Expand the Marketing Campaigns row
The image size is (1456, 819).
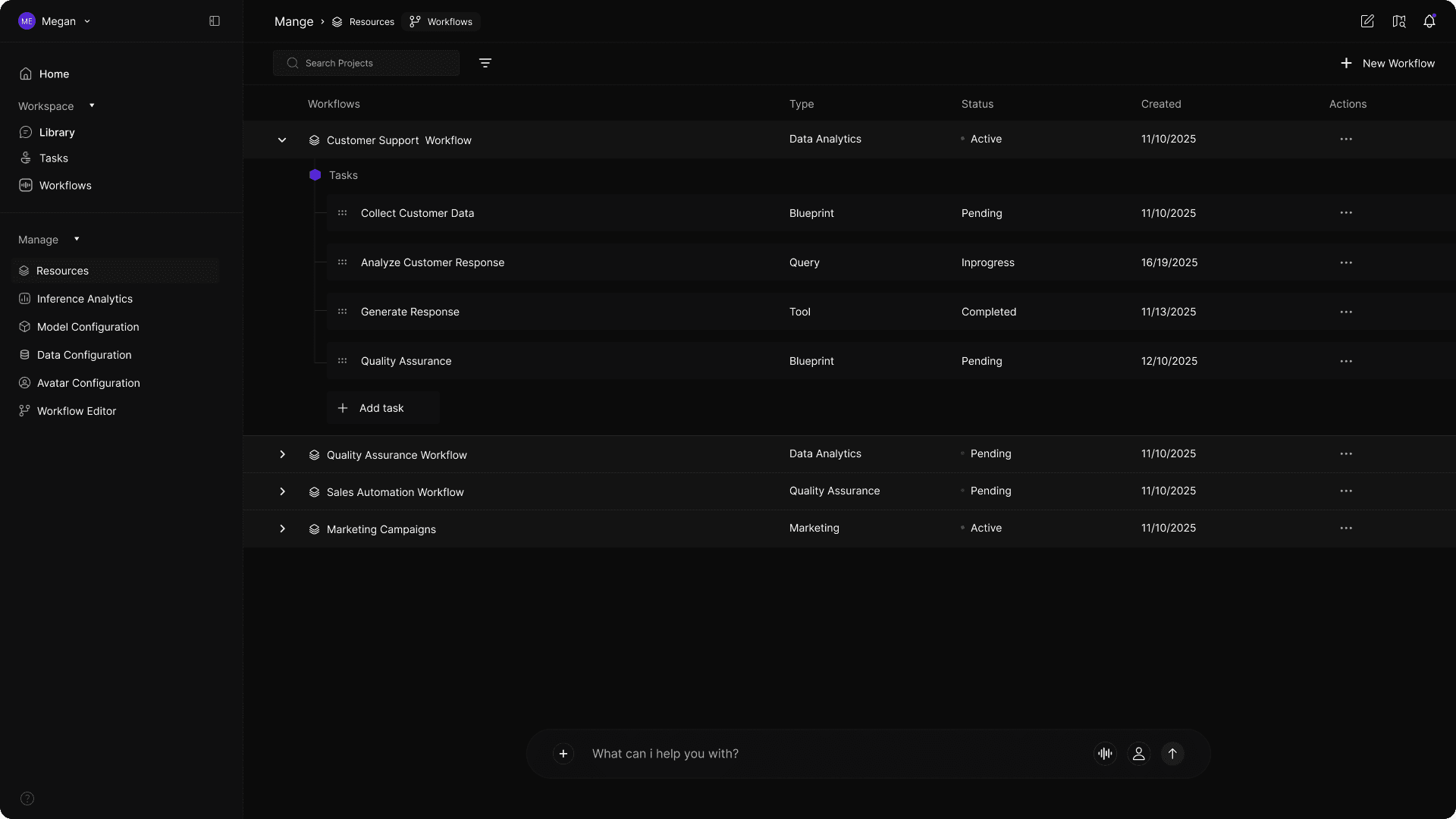[282, 529]
